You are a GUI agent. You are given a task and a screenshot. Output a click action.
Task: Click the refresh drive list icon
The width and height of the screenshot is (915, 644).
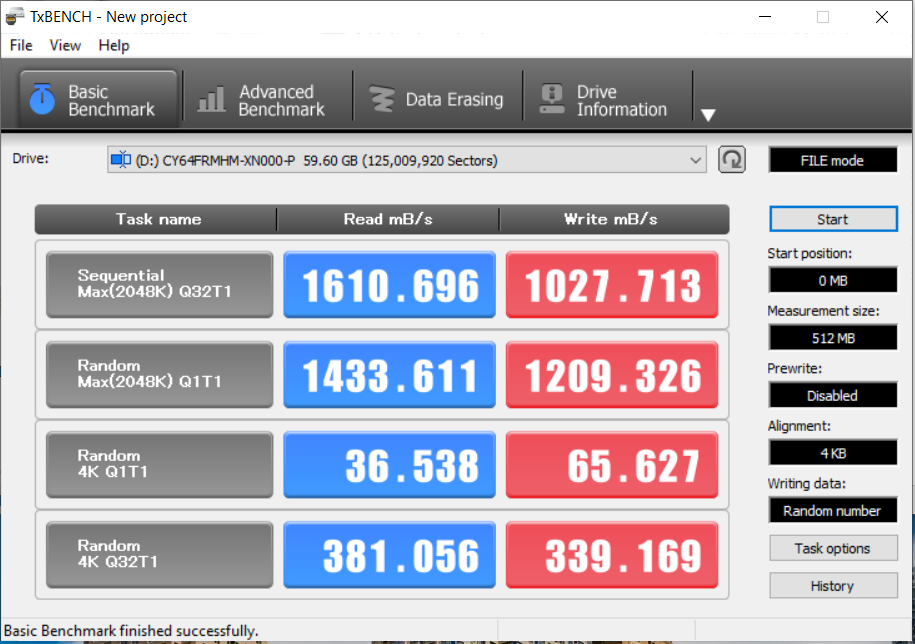(732, 160)
